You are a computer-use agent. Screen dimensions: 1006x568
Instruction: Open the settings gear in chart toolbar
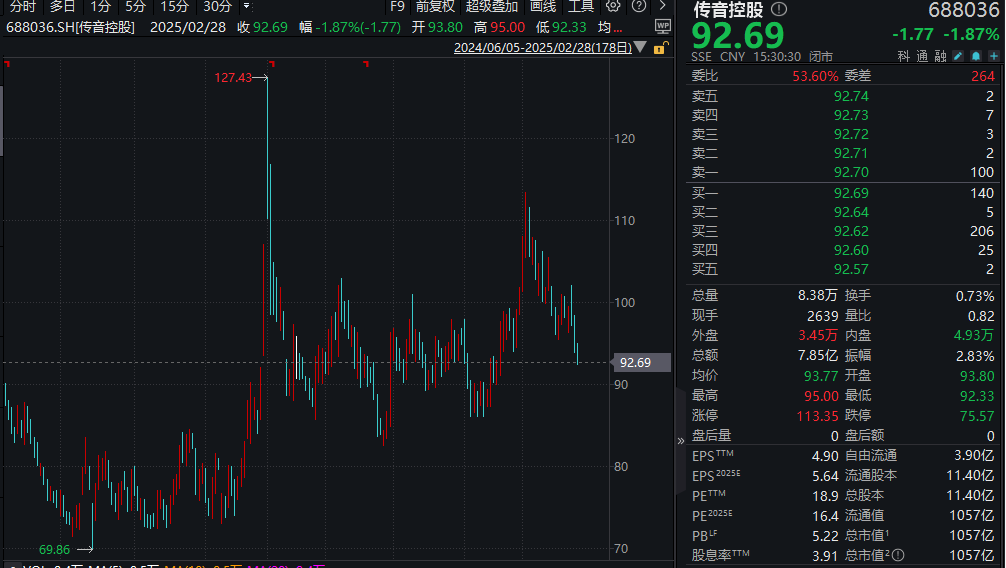pyautogui.click(x=613, y=6)
